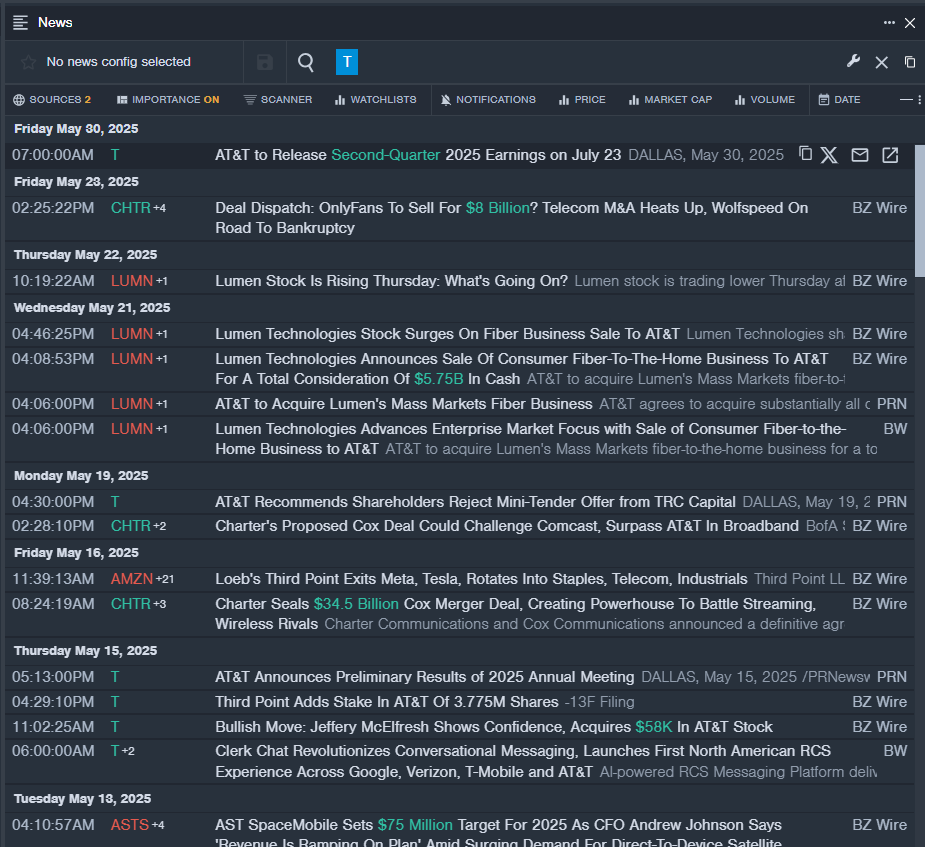Share AT&T earnings story on X
The height and width of the screenshot is (847, 925).
(x=829, y=155)
